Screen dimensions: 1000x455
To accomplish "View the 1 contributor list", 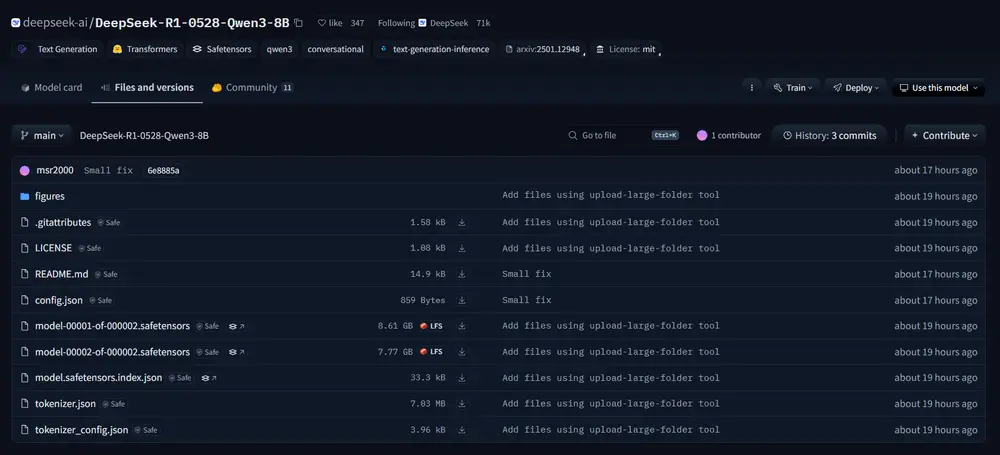I will pyautogui.click(x=729, y=135).
